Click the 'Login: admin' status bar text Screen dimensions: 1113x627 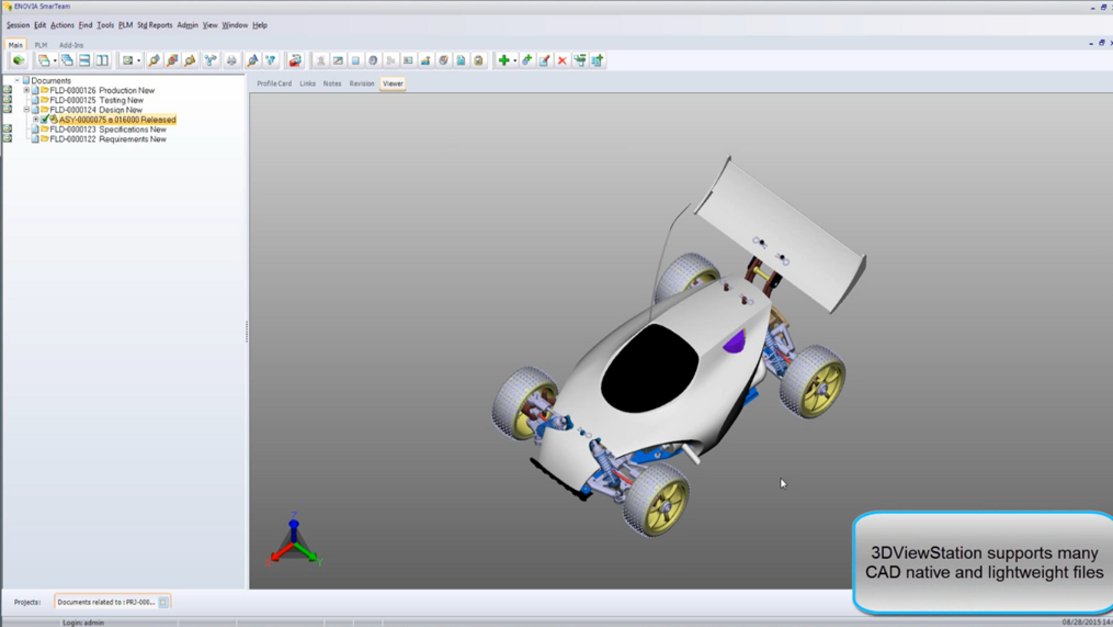[x=83, y=623]
